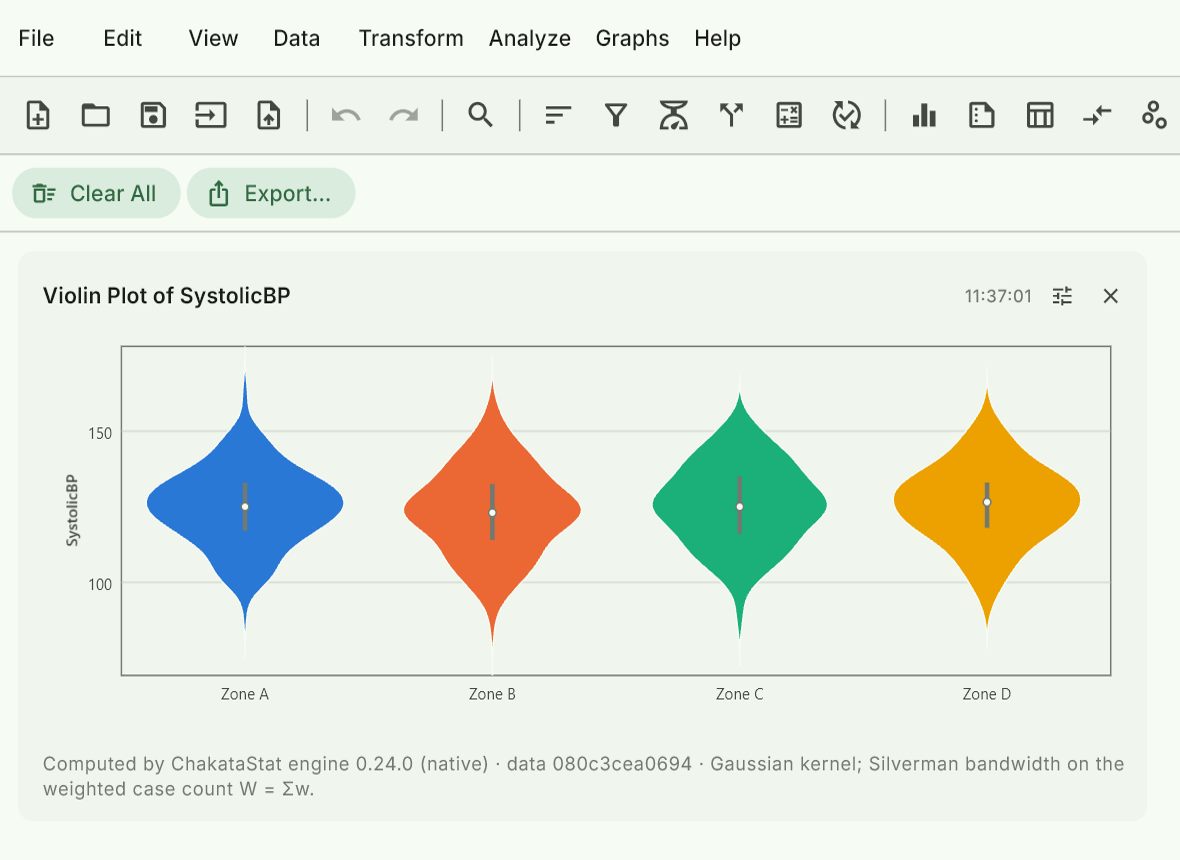Screen dimensions: 1180x860
Task: Click the 150 y-axis tick label
Action: click(99, 433)
